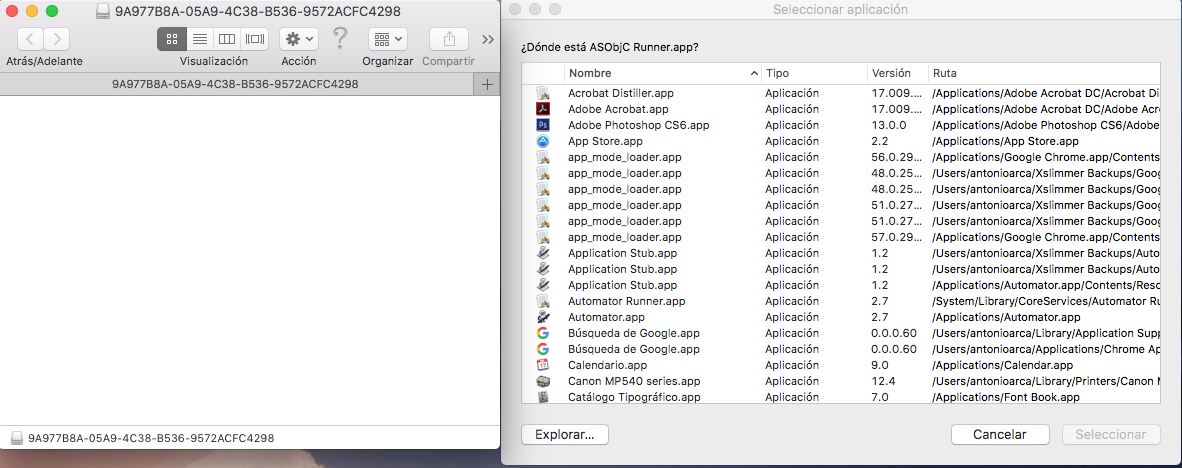Sort list by Ruta column

coord(1044,73)
